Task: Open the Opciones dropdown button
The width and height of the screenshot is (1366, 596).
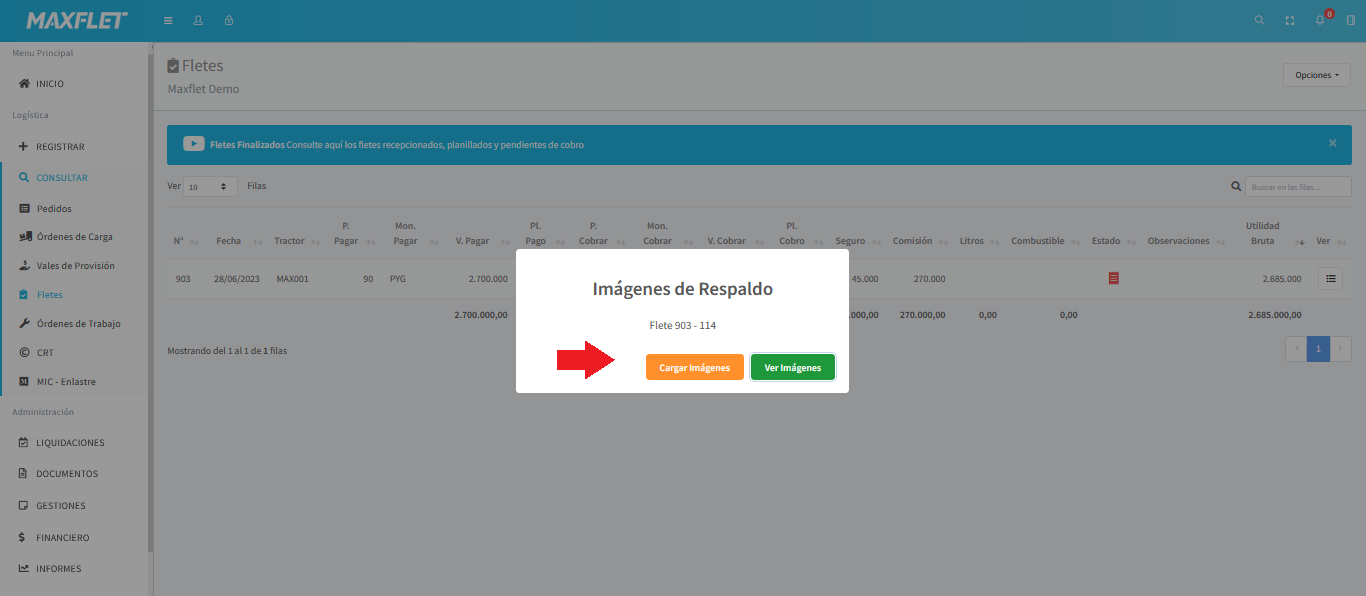Action: pos(1316,75)
